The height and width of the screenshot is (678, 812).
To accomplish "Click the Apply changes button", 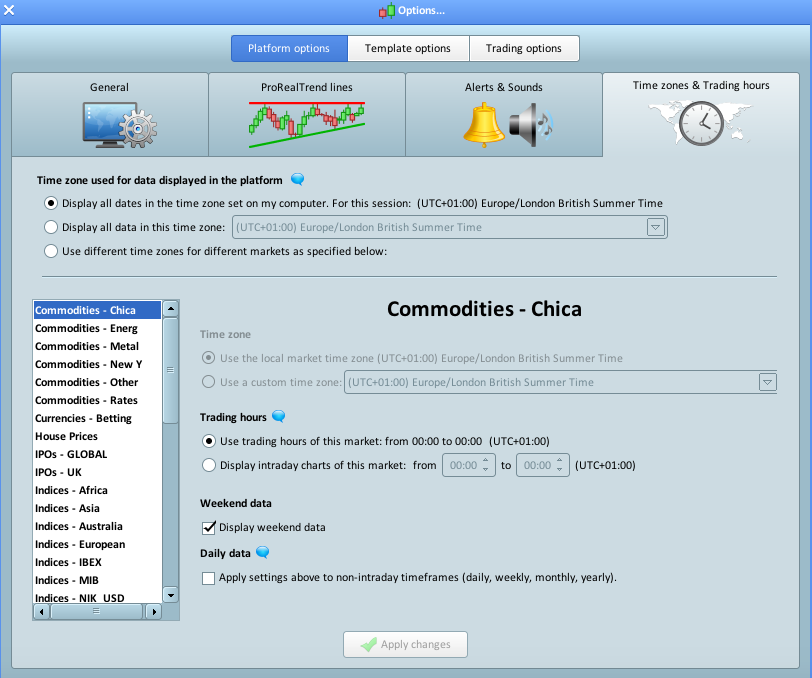I will (x=405, y=644).
